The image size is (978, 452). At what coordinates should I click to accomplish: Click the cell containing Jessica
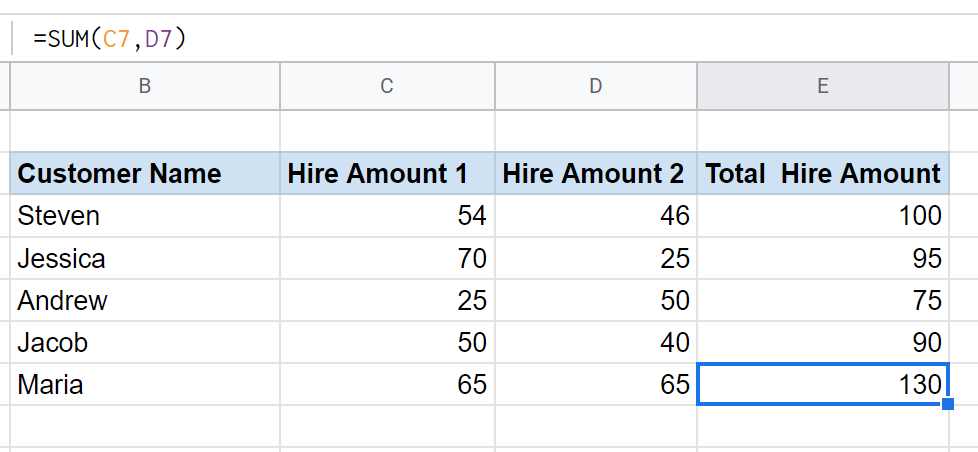(x=145, y=258)
